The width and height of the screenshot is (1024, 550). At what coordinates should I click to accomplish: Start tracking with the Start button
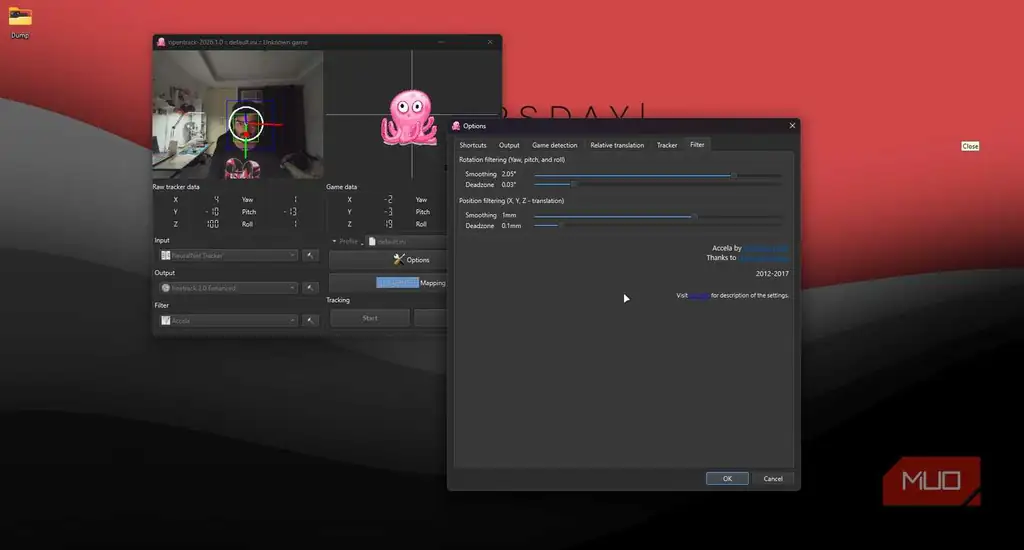click(370, 318)
